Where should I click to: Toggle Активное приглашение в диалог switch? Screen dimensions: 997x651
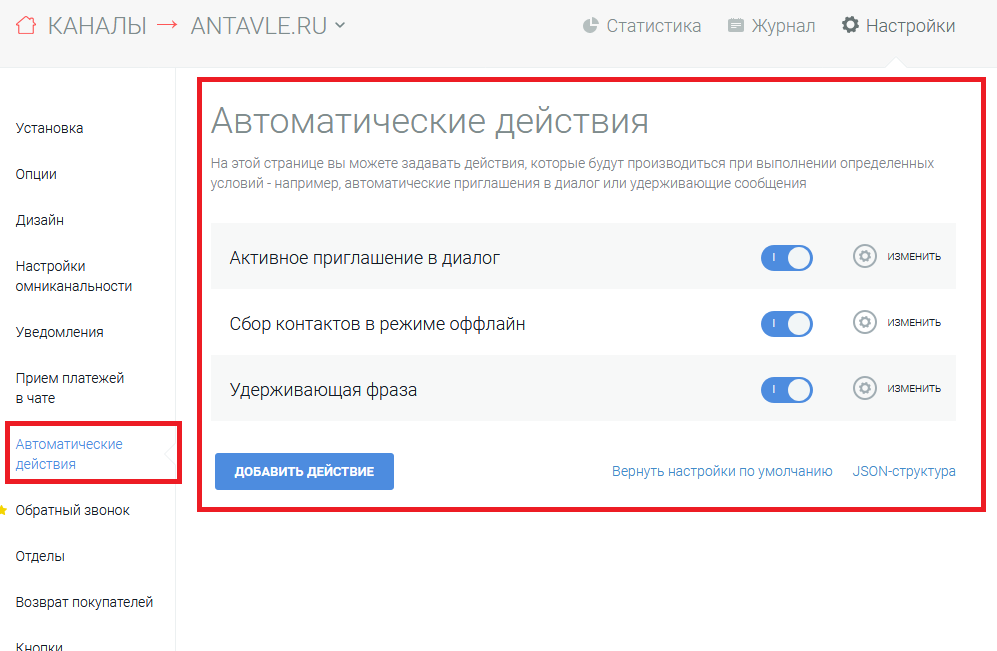(787, 258)
